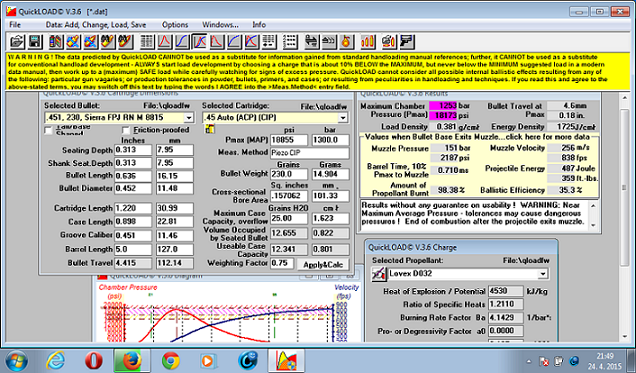Click the Burning Rate Factor Ba field
636x373 pixels.
click(x=506, y=317)
